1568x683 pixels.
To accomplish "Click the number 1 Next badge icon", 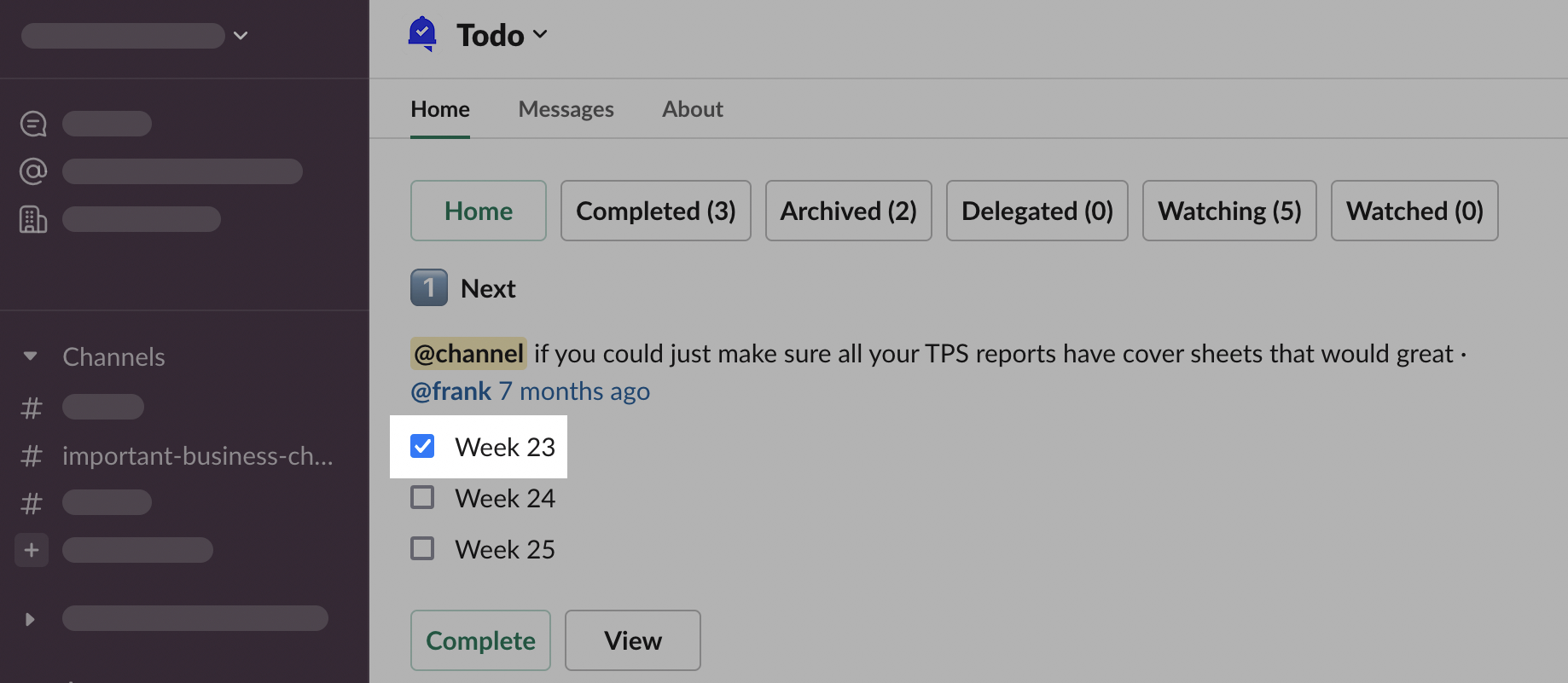I will pyautogui.click(x=428, y=288).
